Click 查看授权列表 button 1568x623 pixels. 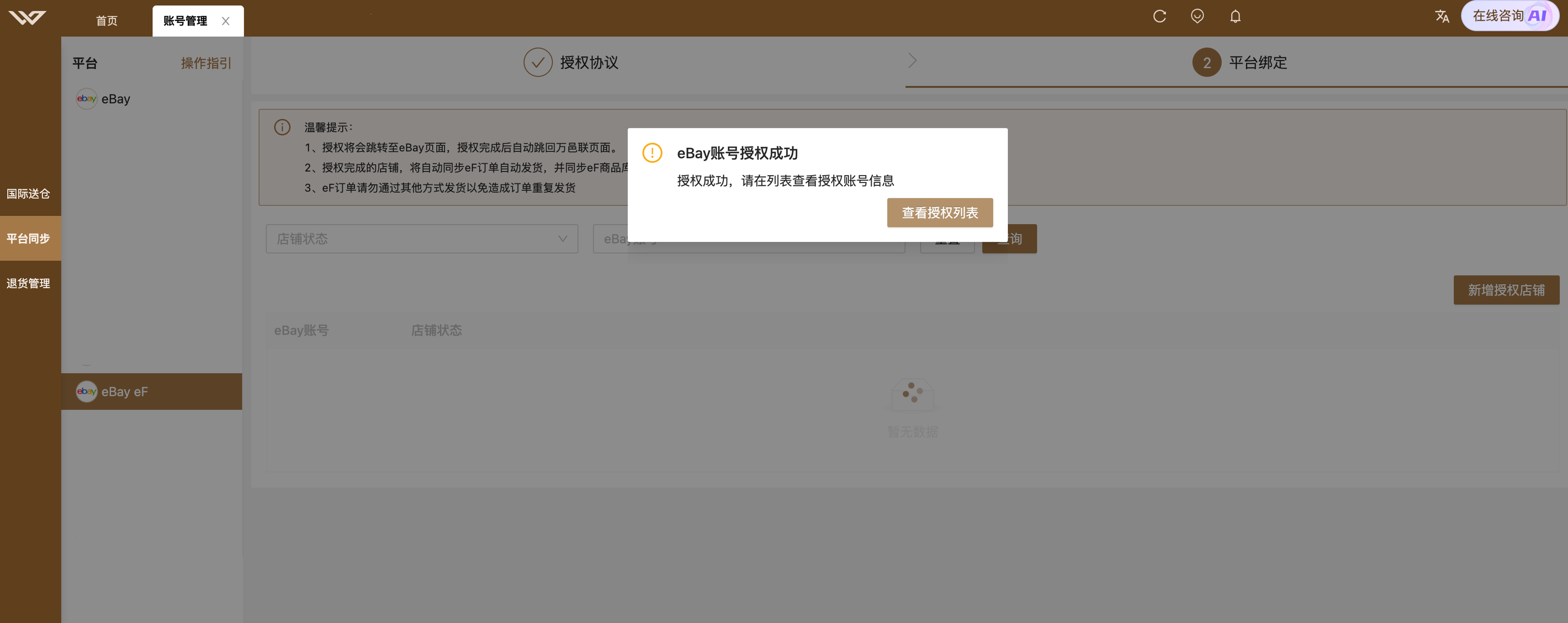(x=940, y=213)
